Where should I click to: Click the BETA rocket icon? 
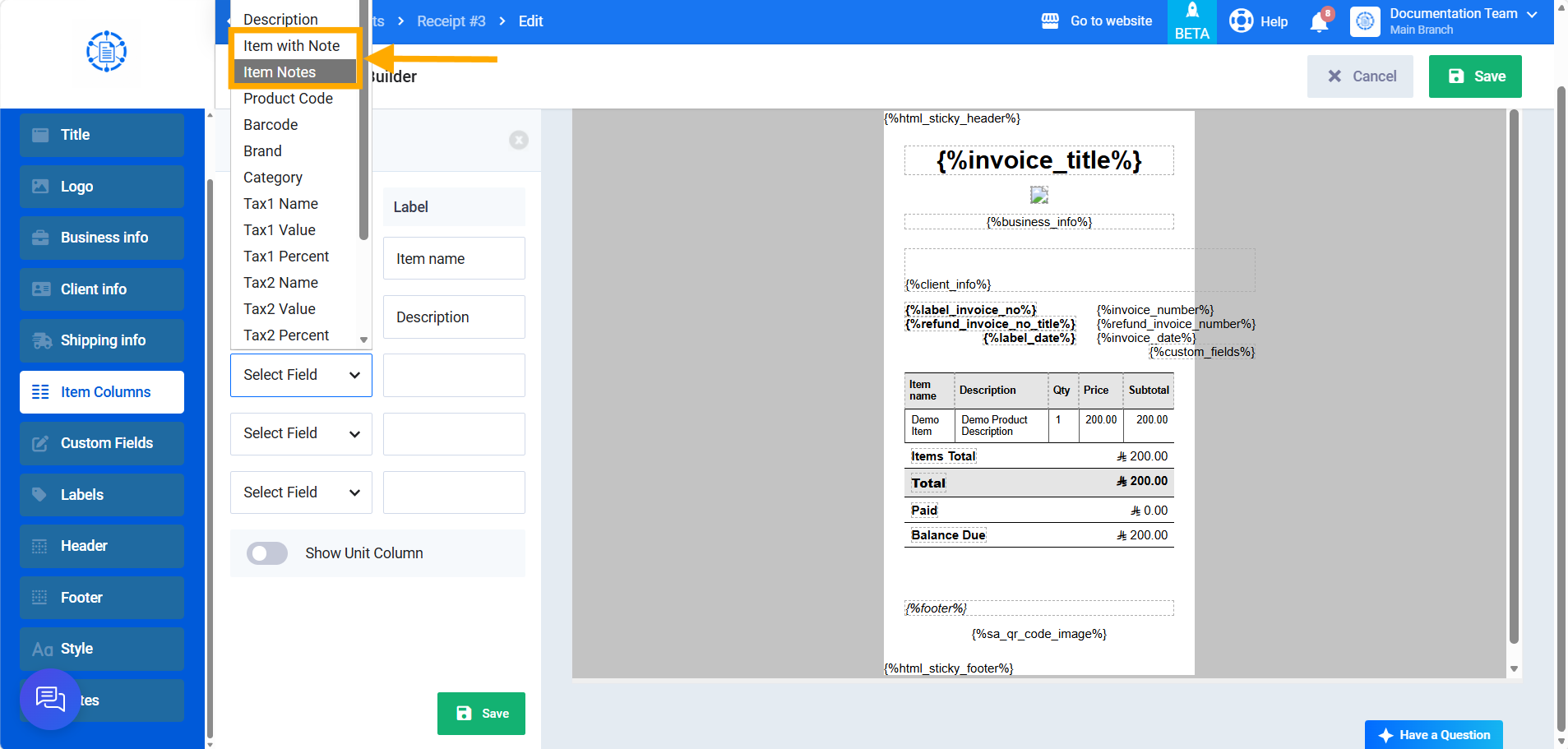(1192, 11)
